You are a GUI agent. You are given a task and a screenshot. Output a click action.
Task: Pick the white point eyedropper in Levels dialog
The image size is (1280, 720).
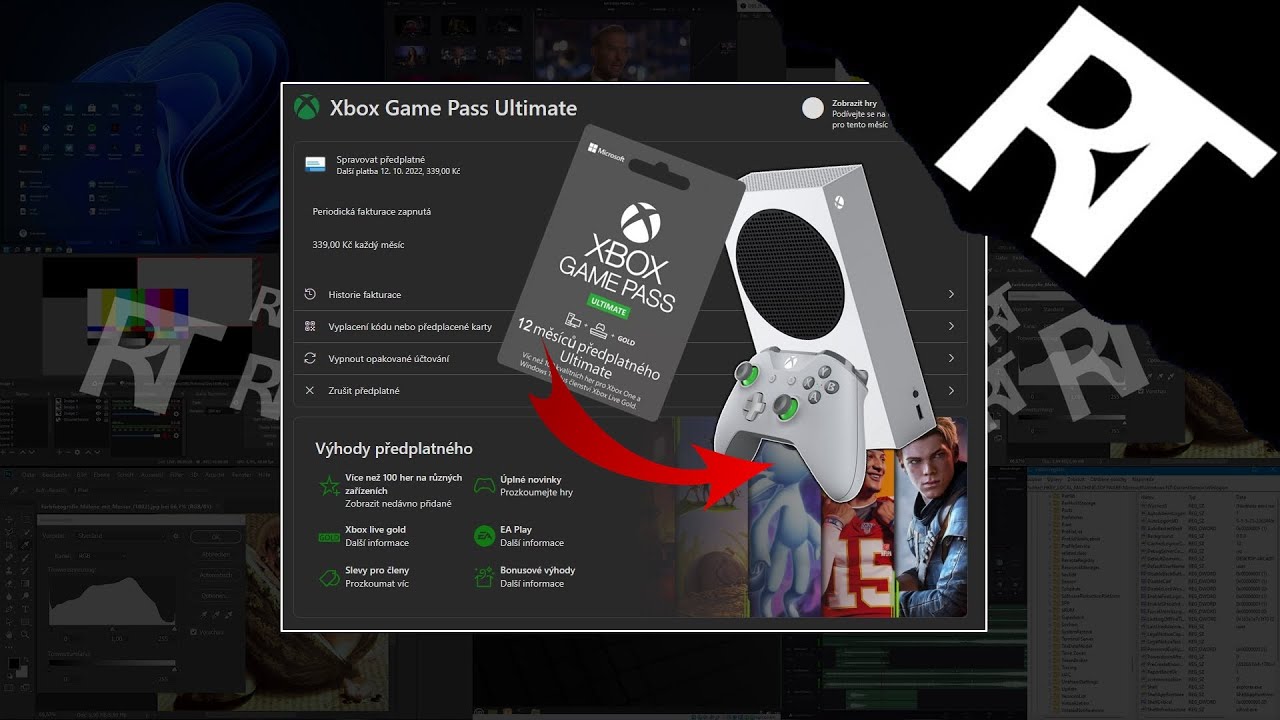point(228,615)
